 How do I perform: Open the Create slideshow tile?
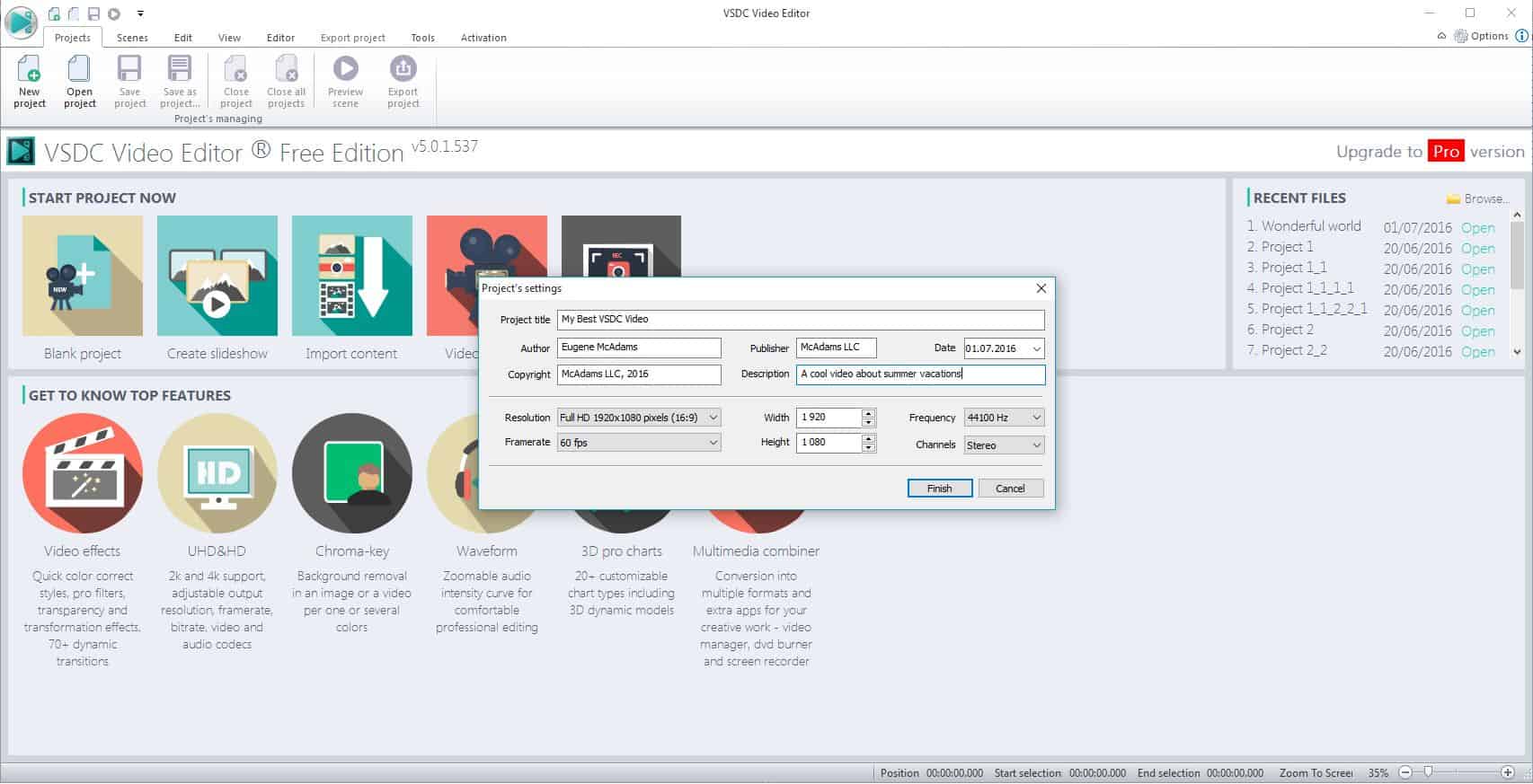point(217,276)
